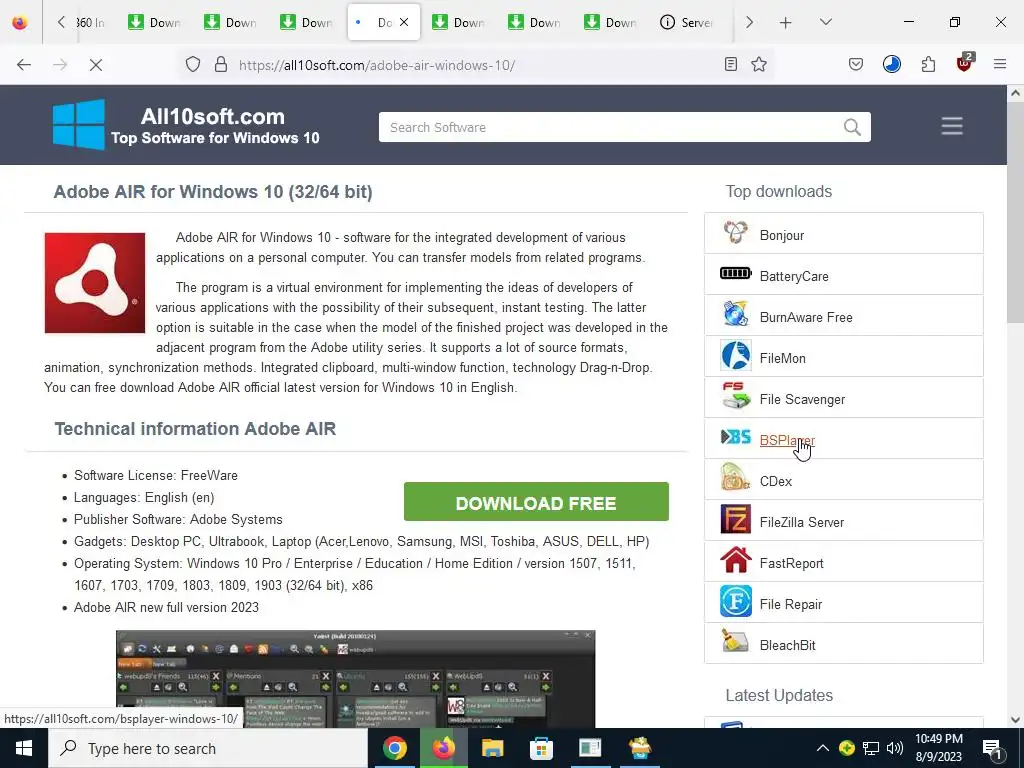Close the active tab
The height and width of the screenshot is (768, 1024).
(x=404, y=22)
